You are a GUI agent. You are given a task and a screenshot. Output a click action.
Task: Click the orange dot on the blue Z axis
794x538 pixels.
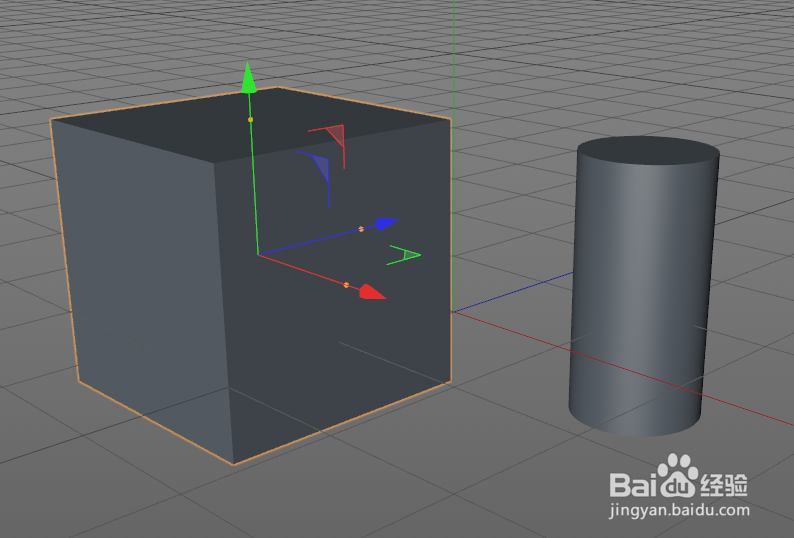[361, 229]
